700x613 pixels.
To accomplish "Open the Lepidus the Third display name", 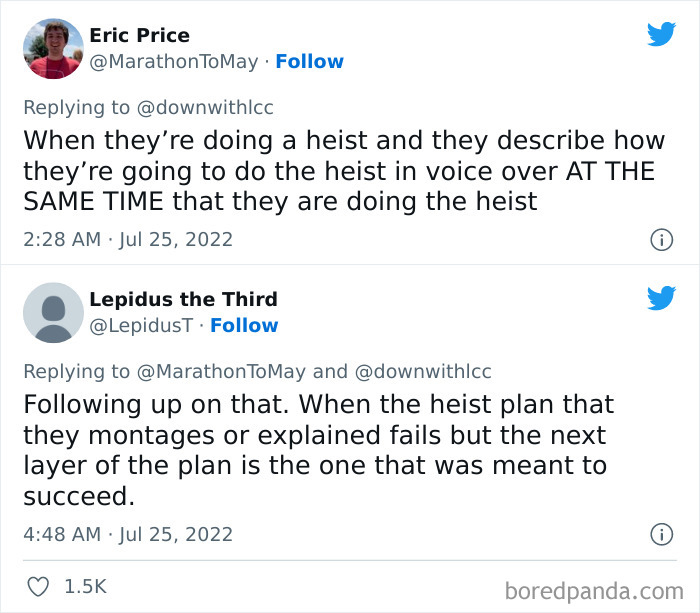I will coord(183,299).
